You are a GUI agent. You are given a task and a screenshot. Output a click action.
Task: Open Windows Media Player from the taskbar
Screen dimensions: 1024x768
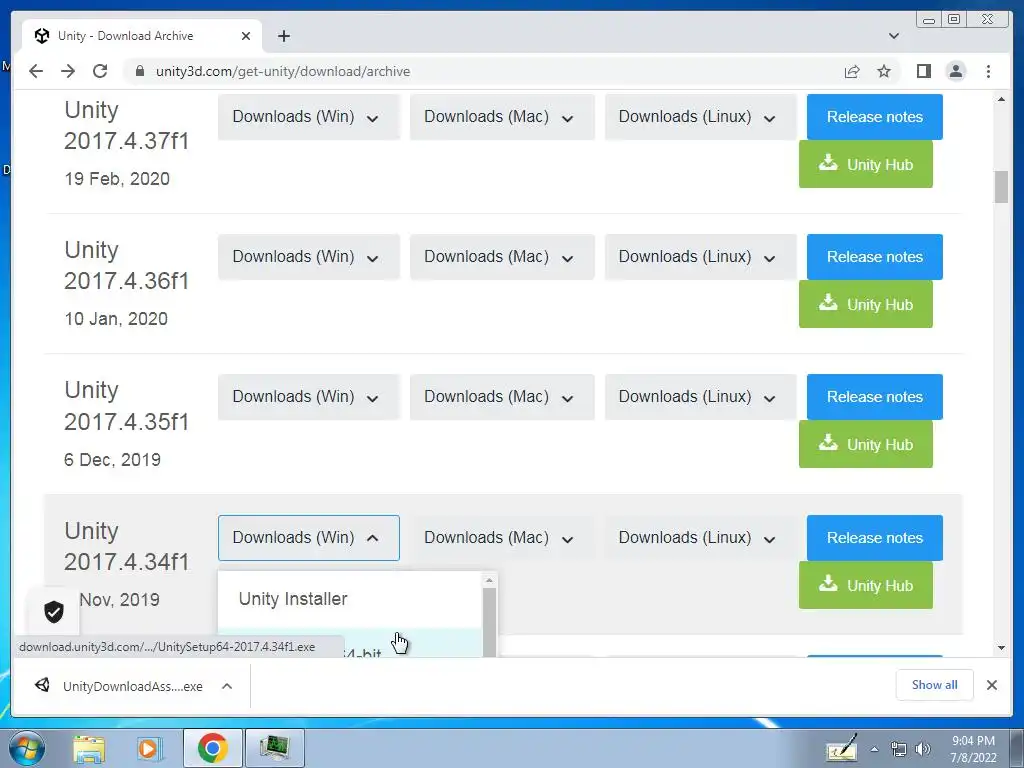(x=149, y=748)
